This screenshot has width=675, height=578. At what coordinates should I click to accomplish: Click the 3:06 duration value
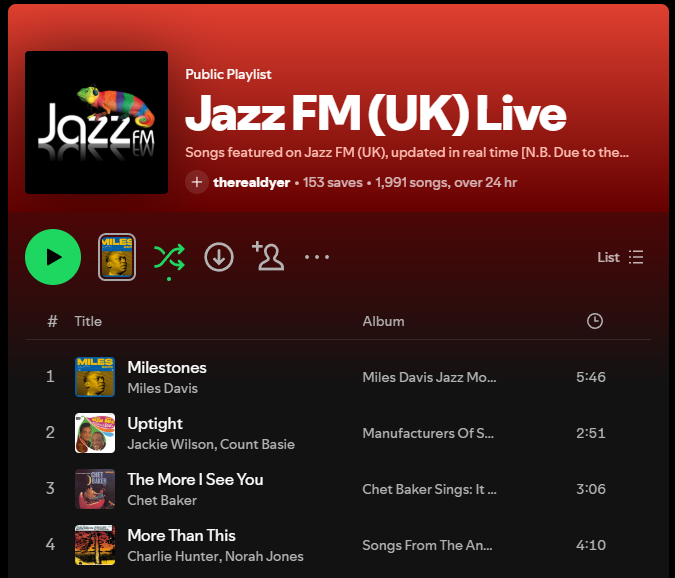click(x=591, y=489)
